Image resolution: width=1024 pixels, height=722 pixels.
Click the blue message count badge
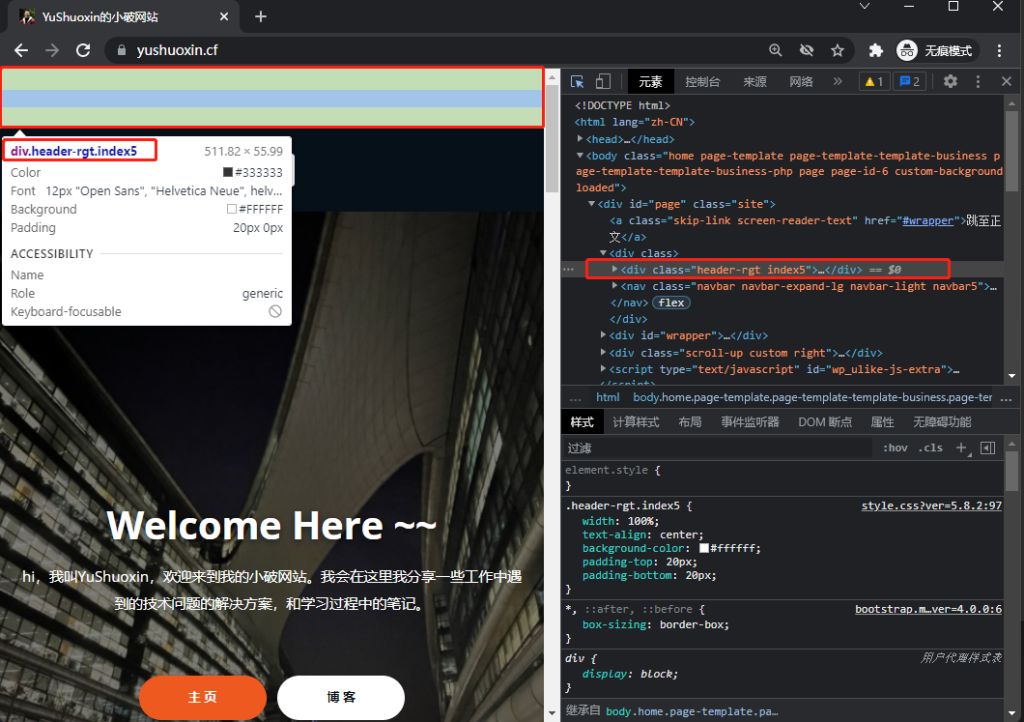(x=909, y=82)
